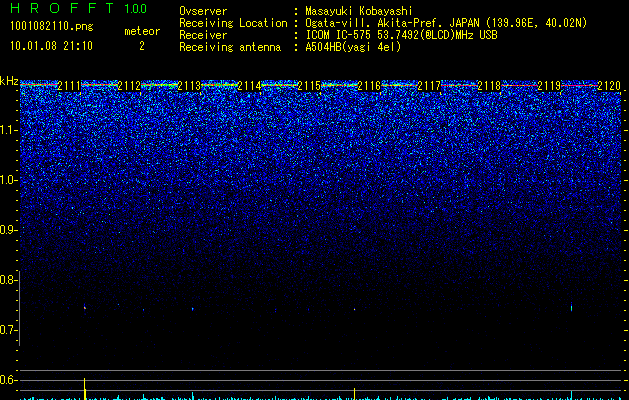Click the tallest yellow power peak near 2111
Screen dimensions: 629x400
pos(85,388)
